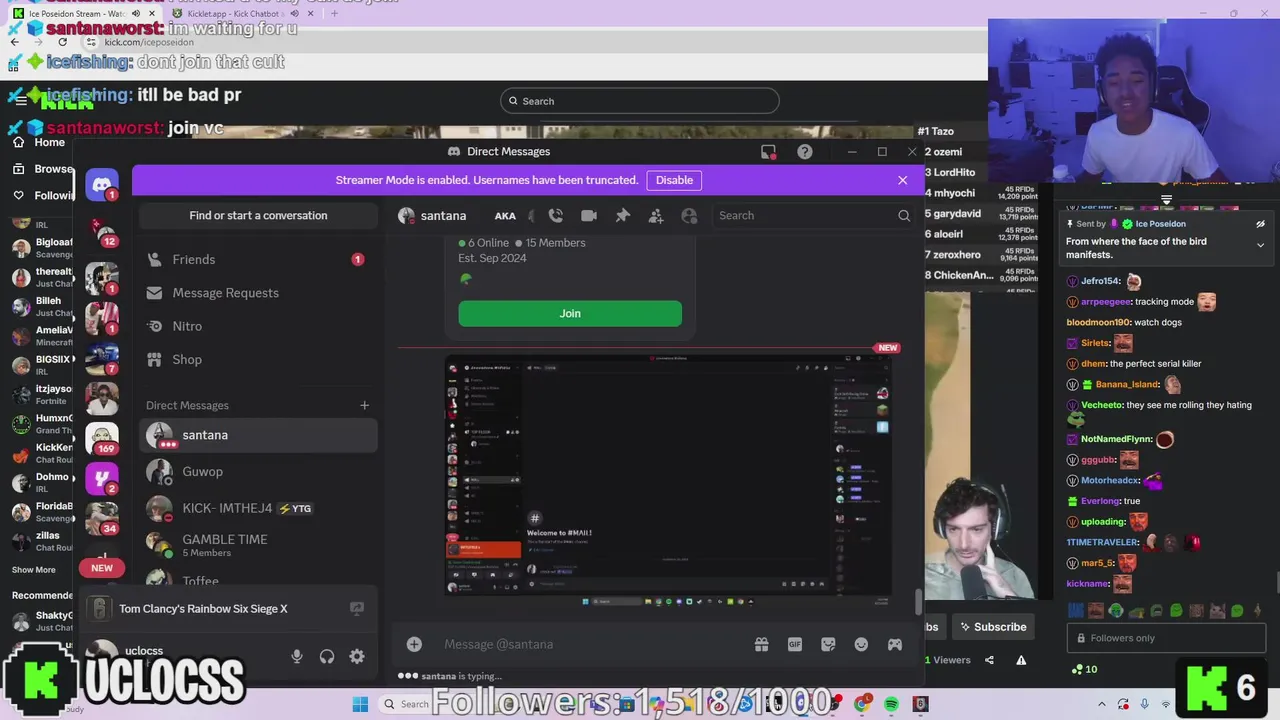
Task: Dismiss the Streamer Mode banner
Action: pyautogui.click(x=902, y=180)
